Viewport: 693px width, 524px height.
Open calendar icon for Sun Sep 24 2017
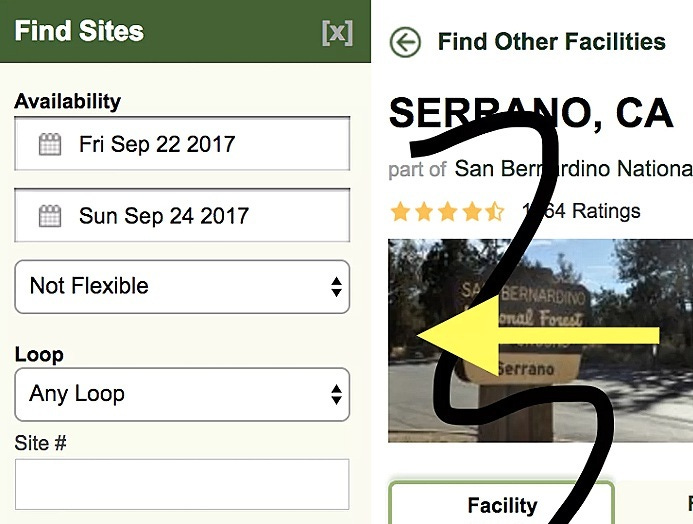point(50,216)
